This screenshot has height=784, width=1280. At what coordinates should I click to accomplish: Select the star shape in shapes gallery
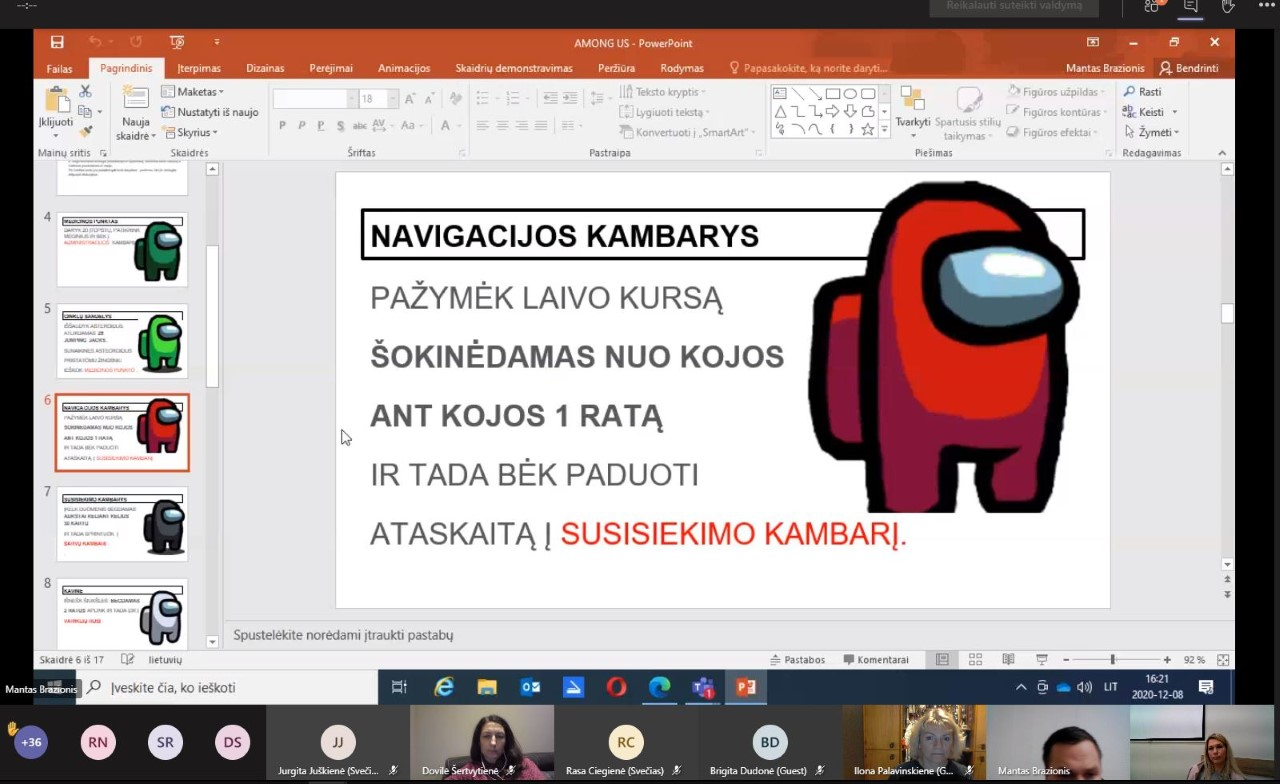tap(867, 129)
